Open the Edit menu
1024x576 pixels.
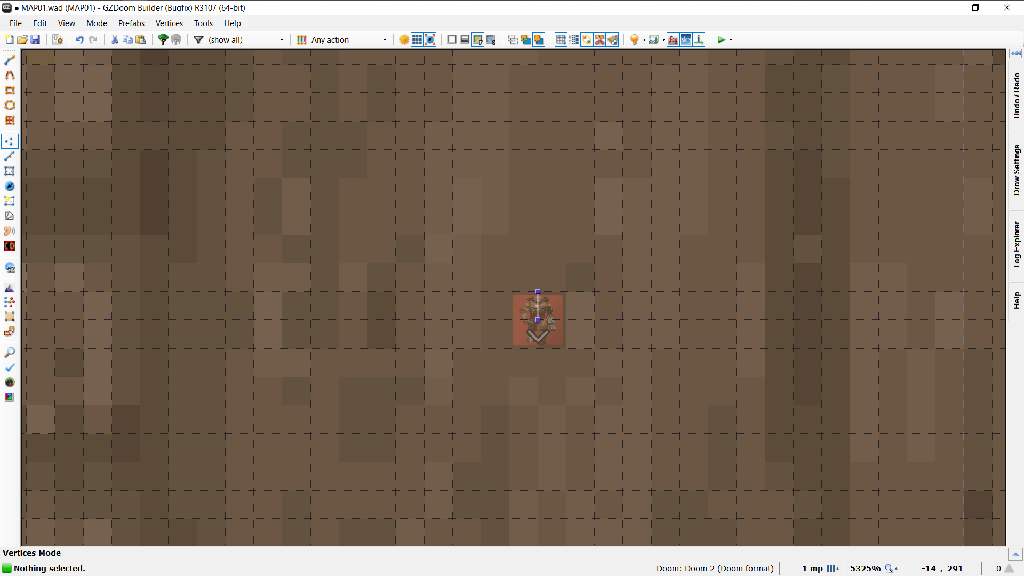pyautogui.click(x=40, y=23)
